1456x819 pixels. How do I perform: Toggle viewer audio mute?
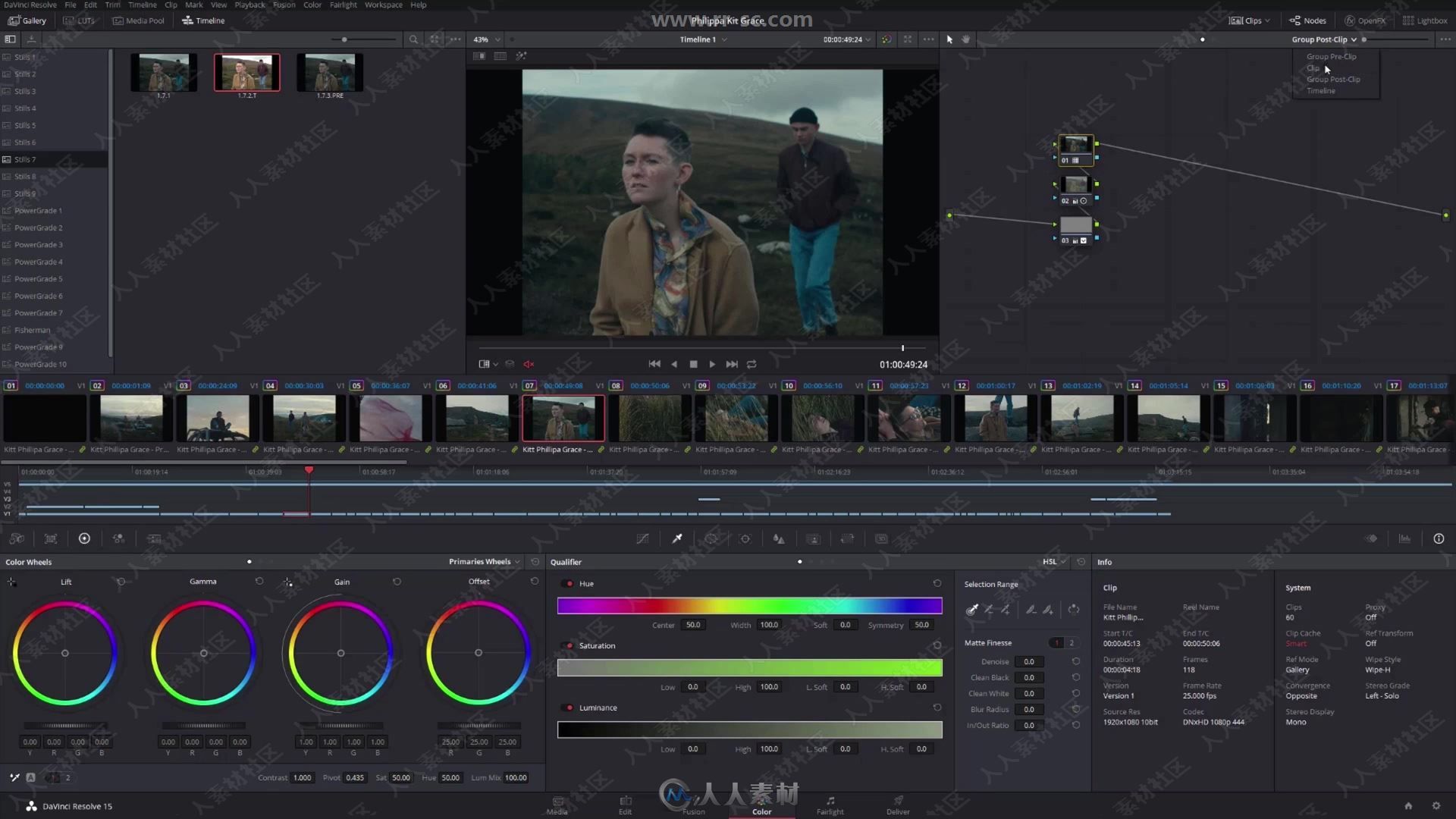529,364
